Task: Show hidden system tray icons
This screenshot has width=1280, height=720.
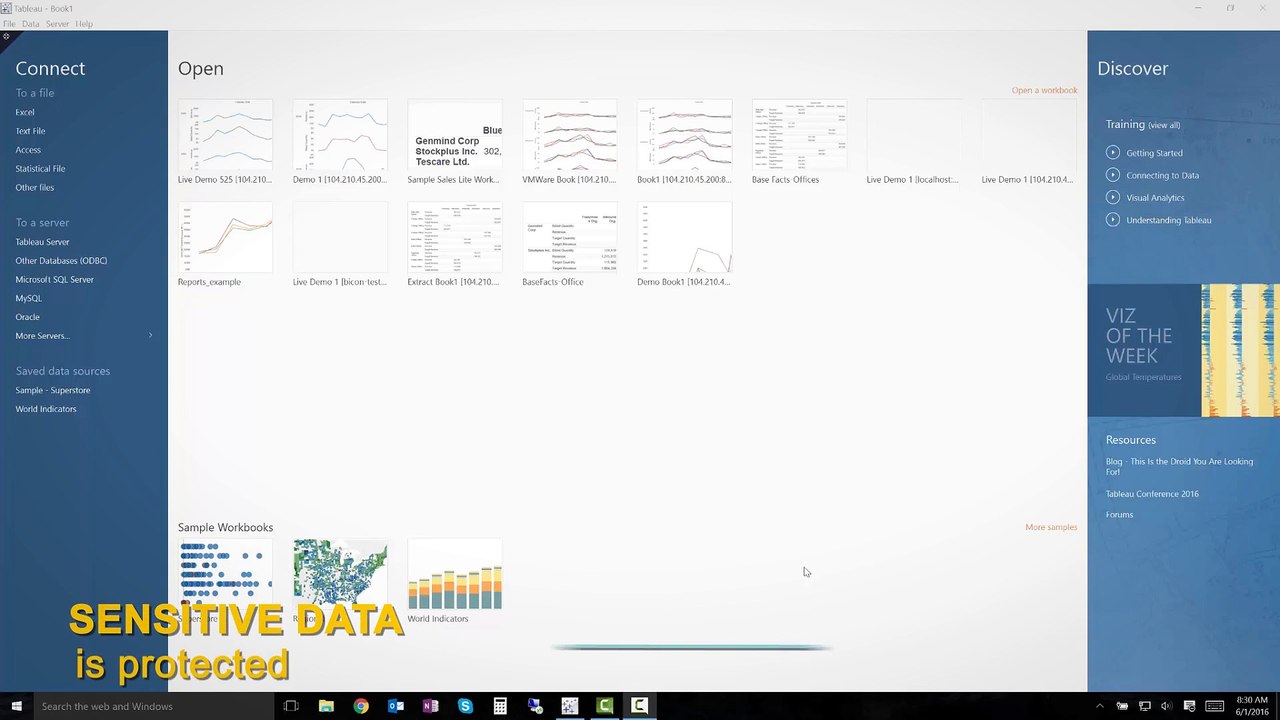Action: [1099, 706]
